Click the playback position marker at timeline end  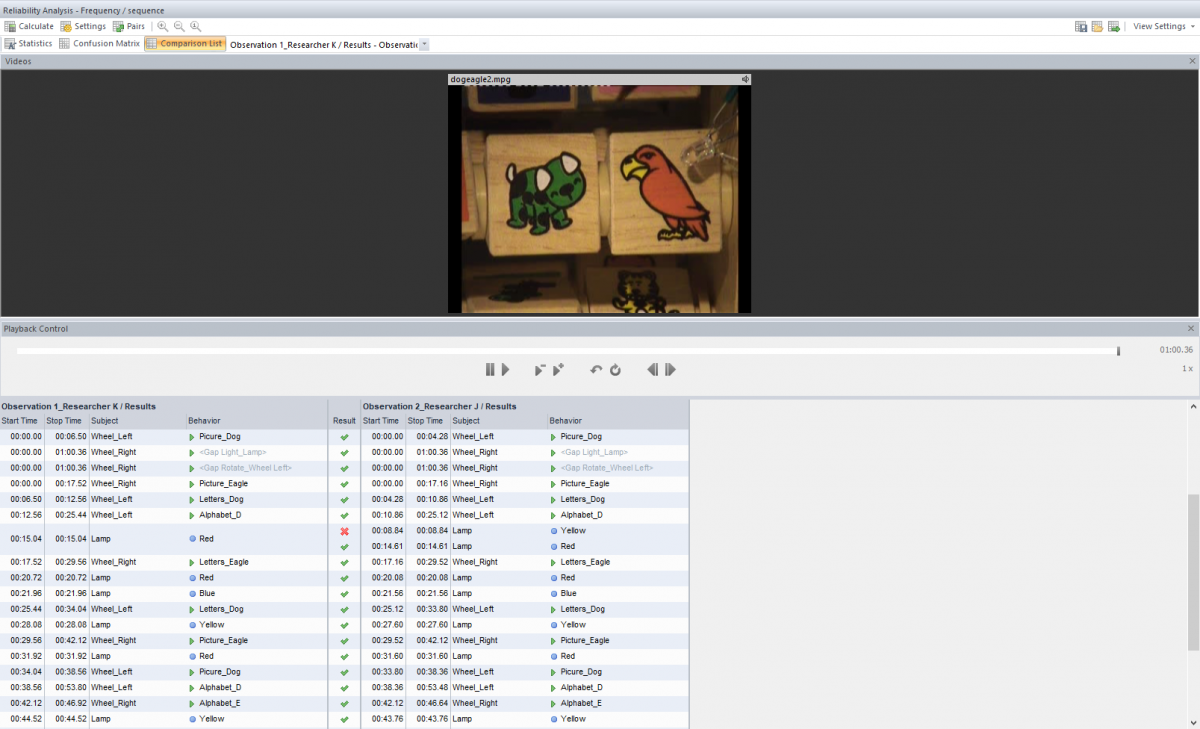1118,351
